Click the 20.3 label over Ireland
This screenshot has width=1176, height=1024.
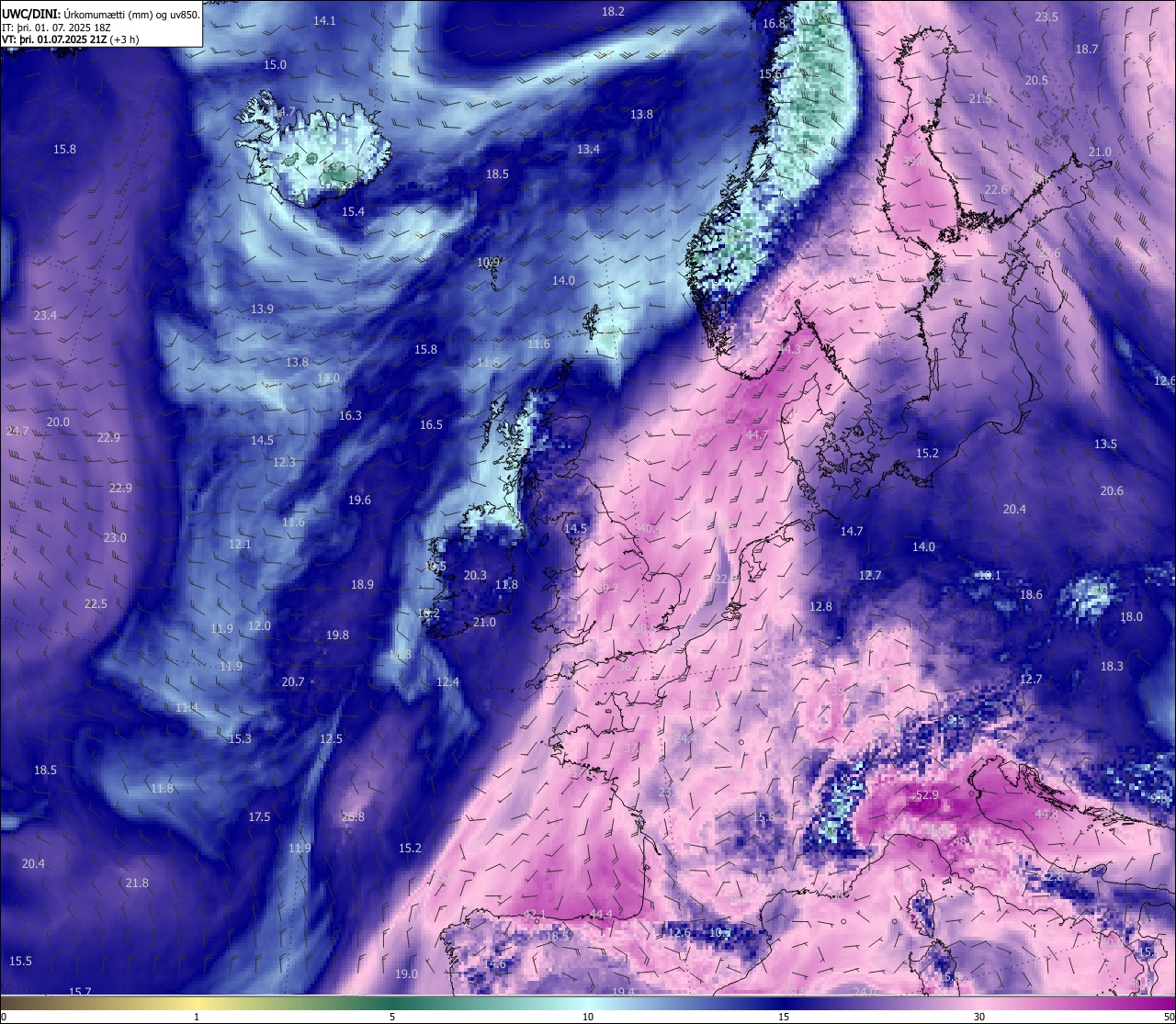pos(475,575)
